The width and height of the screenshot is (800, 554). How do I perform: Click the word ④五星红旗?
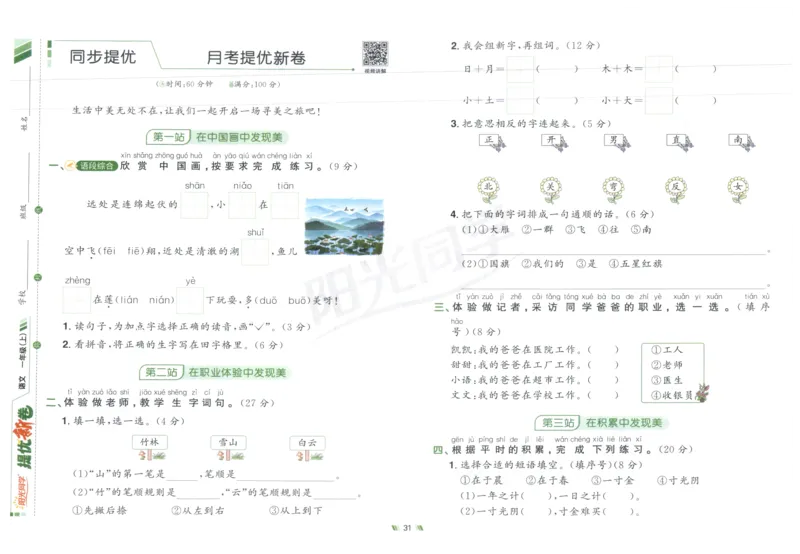point(635,264)
